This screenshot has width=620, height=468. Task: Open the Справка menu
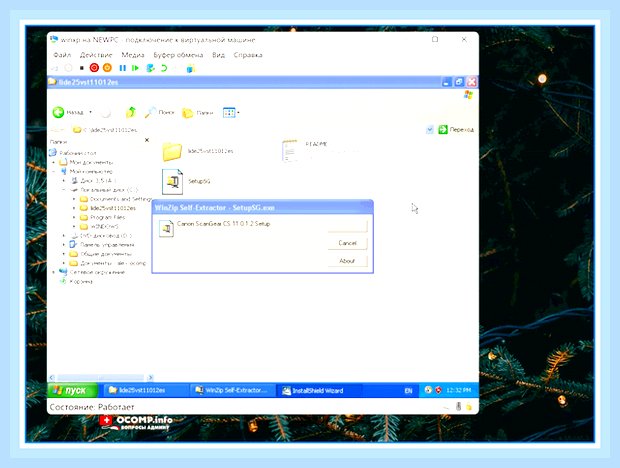[x=248, y=55]
